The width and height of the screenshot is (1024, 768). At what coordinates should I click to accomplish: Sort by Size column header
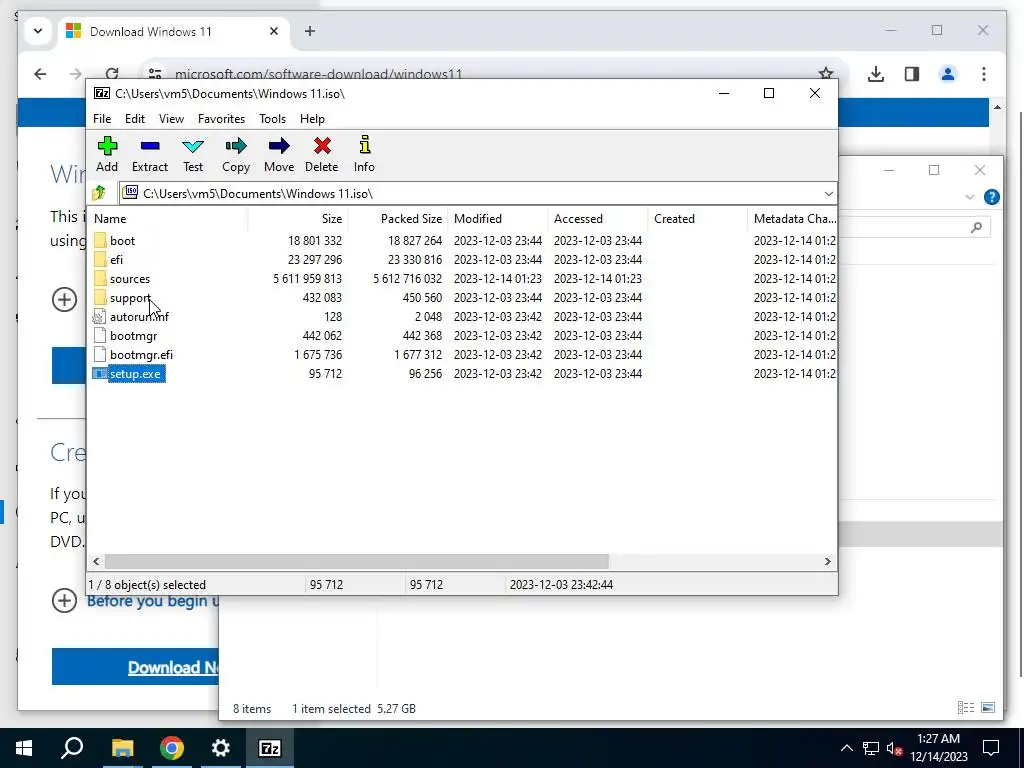pos(298,219)
